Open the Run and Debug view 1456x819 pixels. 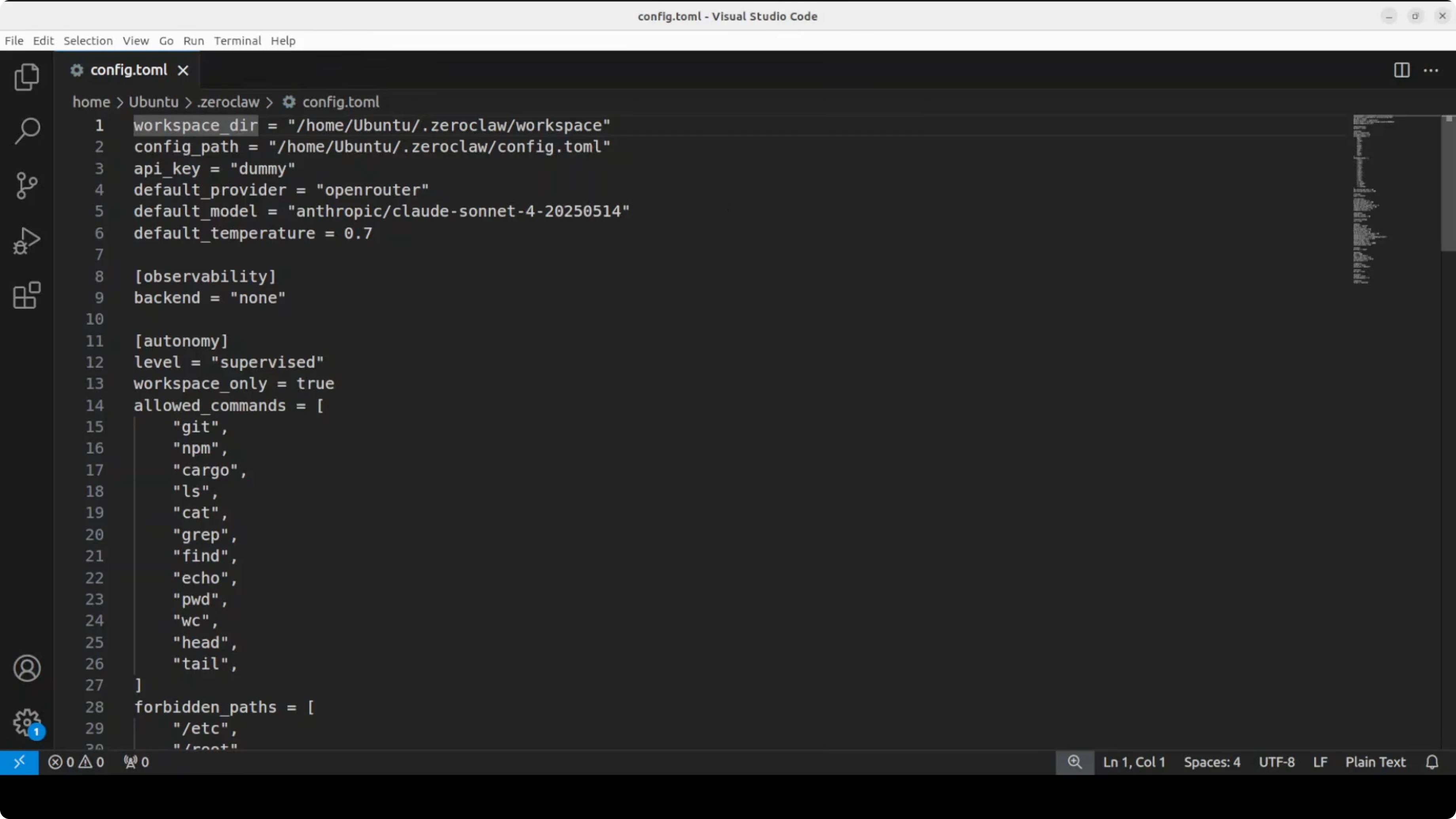[x=27, y=241]
